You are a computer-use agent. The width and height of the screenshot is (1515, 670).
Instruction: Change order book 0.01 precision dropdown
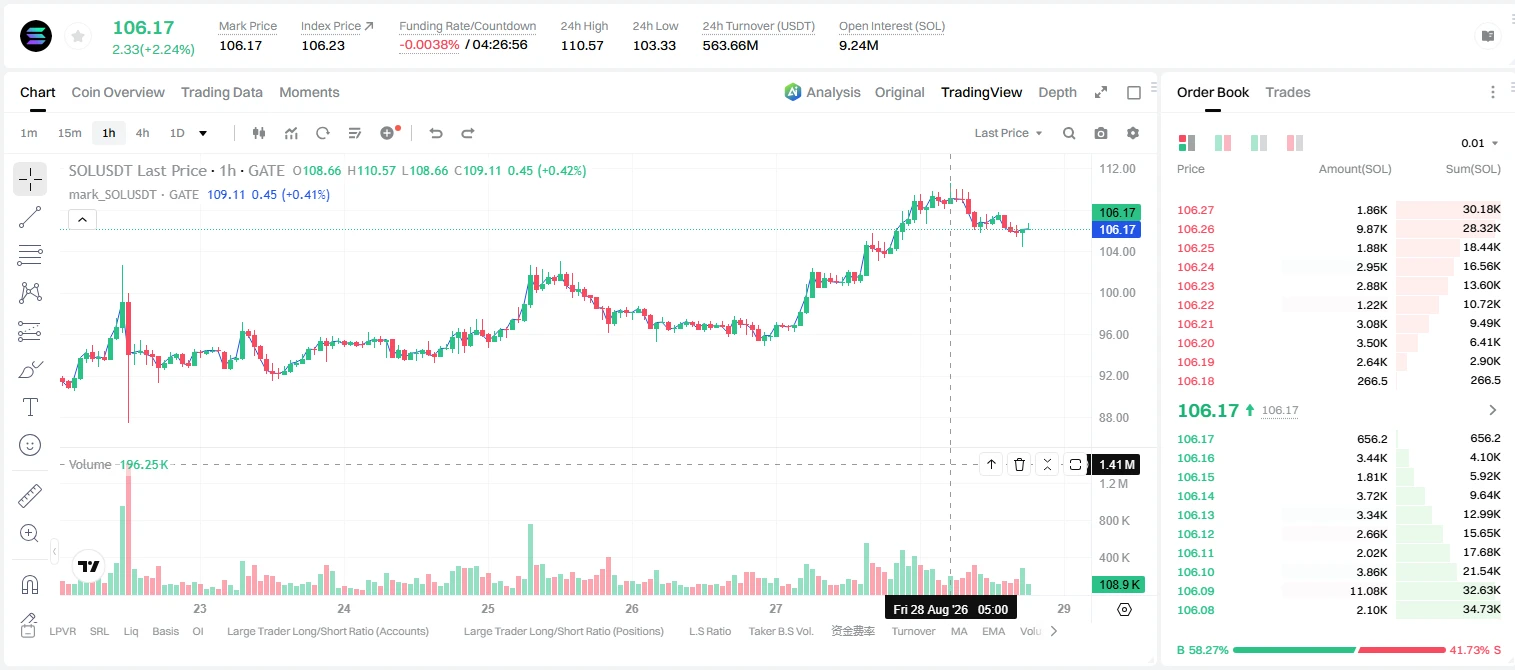coord(1480,143)
